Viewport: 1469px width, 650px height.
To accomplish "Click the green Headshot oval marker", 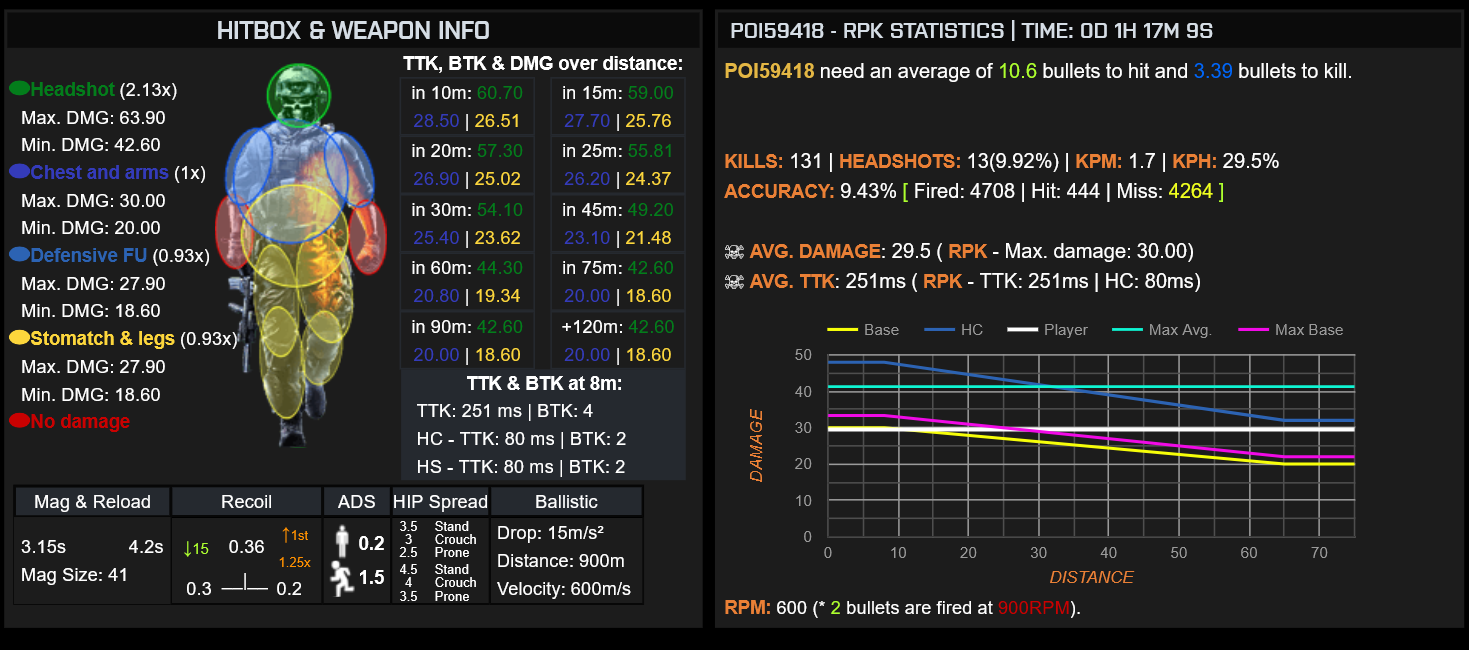I will coord(19,89).
